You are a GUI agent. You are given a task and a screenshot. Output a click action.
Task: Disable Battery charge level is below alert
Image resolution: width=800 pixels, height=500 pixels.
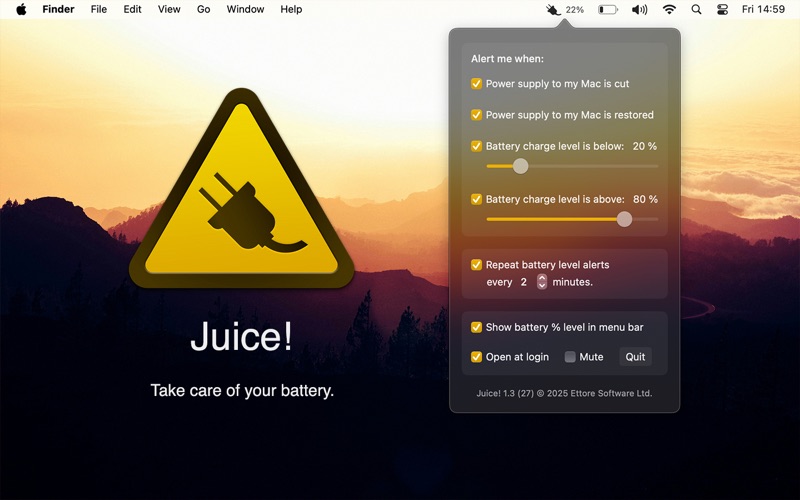pyautogui.click(x=476, y=146)
